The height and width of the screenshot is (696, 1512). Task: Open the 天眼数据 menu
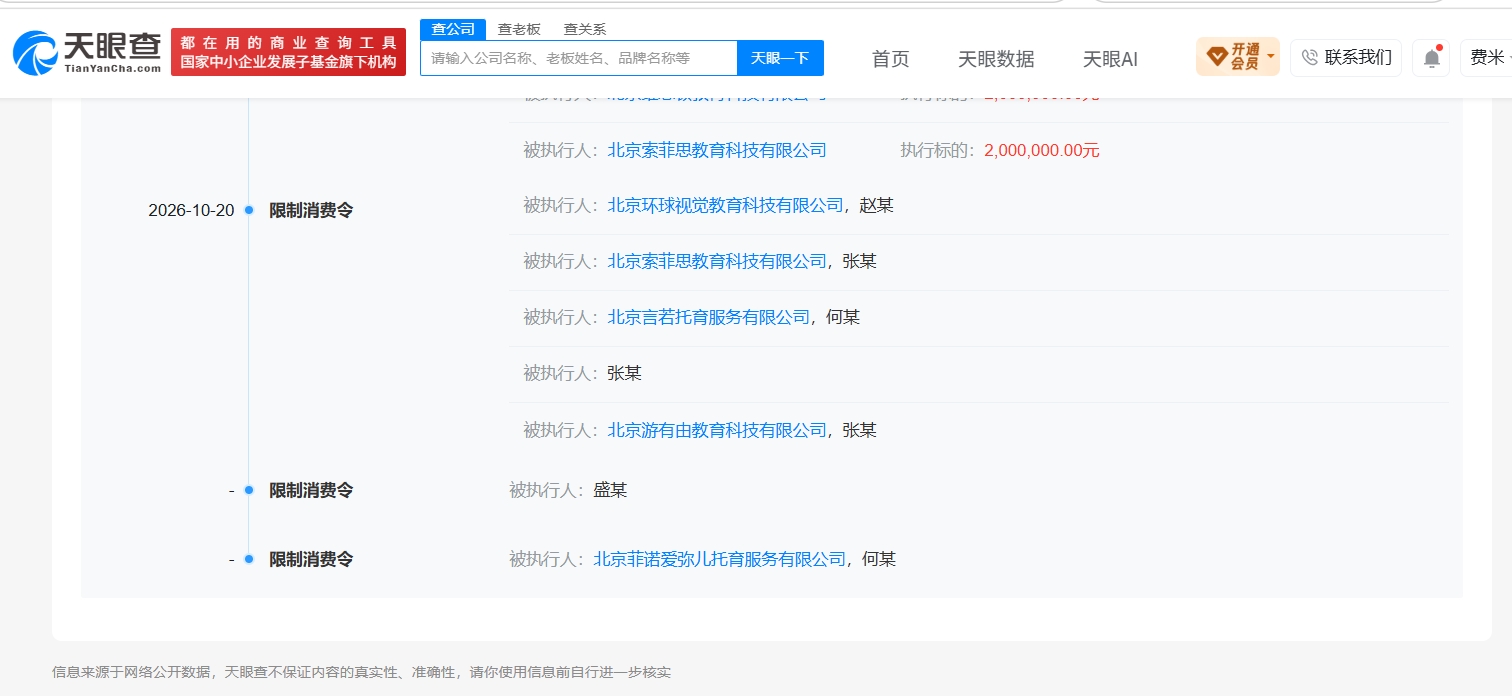[996, 59]
